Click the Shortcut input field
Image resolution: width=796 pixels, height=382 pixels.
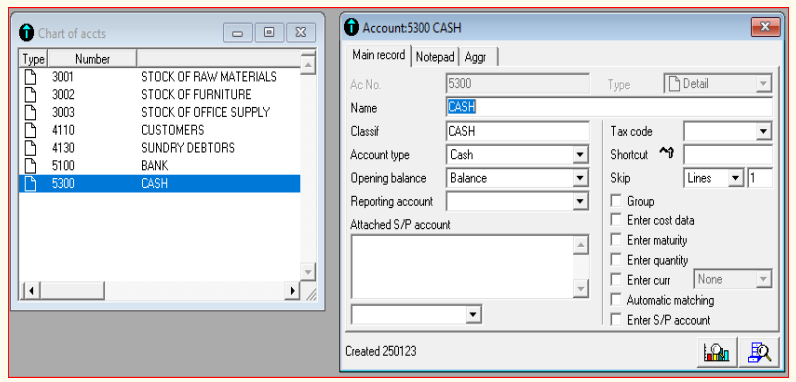728,154
